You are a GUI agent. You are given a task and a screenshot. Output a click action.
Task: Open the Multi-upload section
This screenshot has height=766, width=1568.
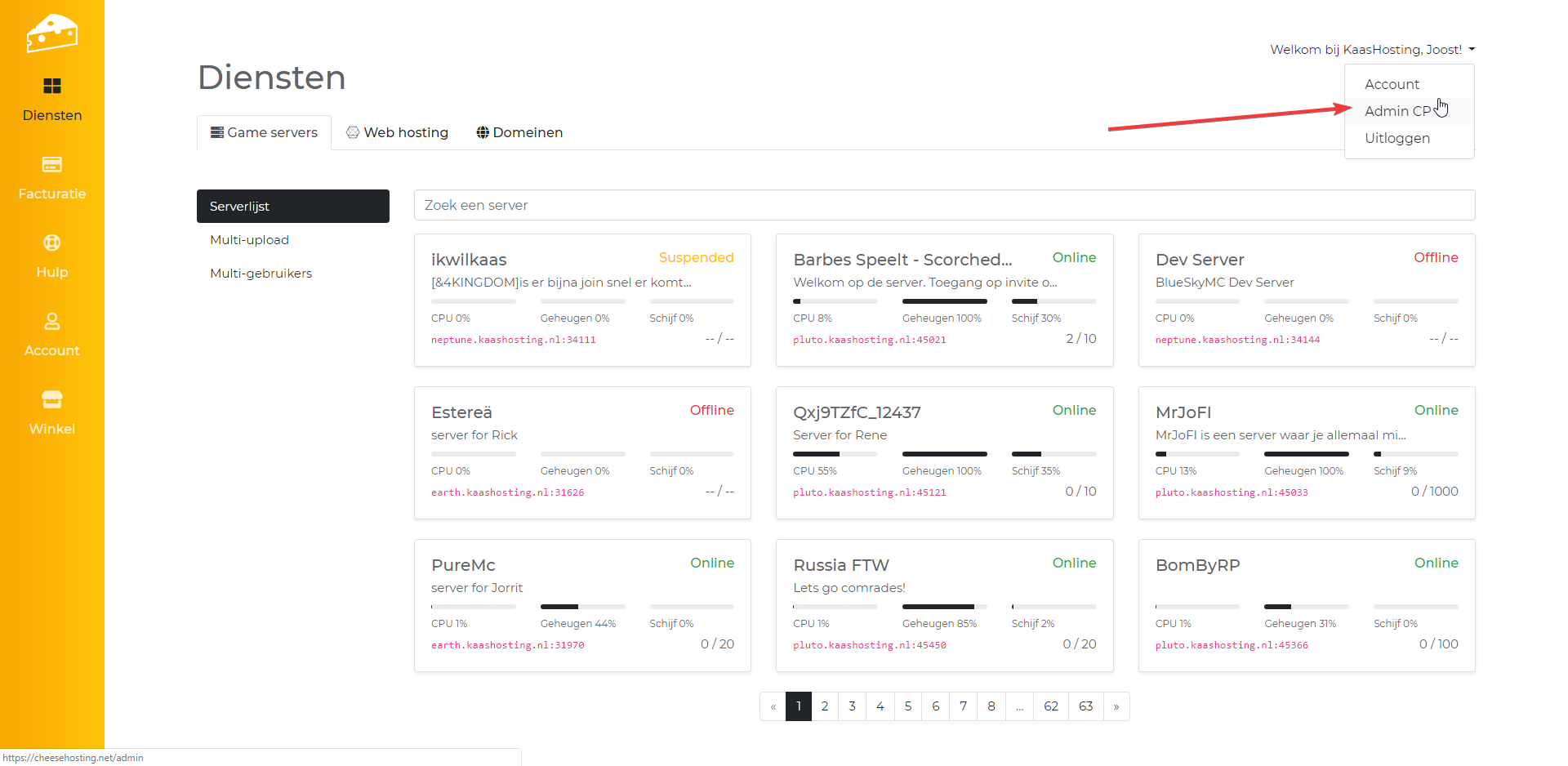(x=249, y=240)
